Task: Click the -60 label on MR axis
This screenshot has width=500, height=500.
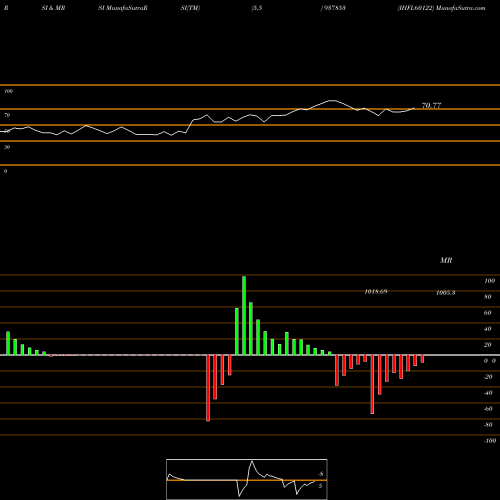Action: point(488,409)
